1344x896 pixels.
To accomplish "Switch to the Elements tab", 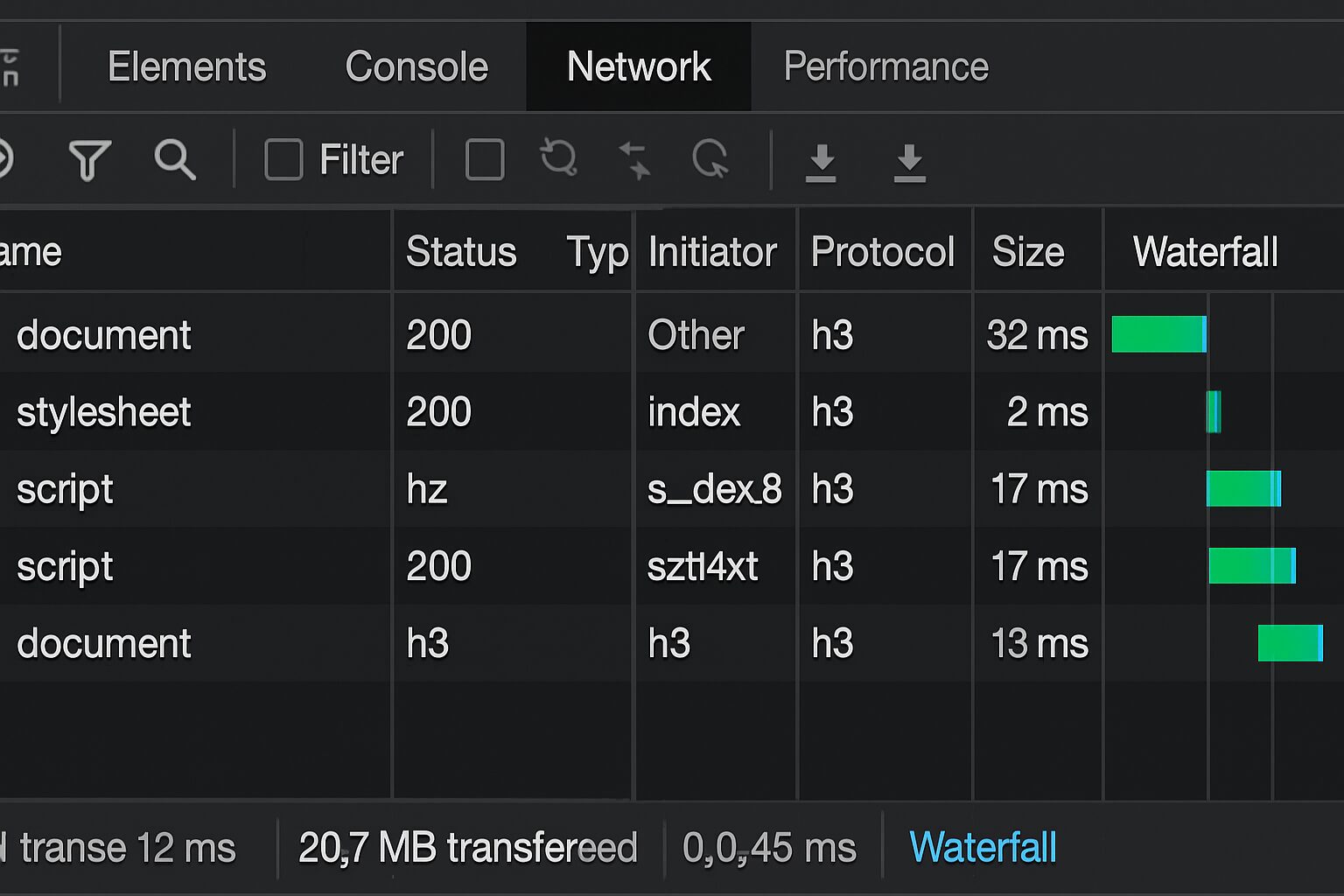I will pos(186,66).
